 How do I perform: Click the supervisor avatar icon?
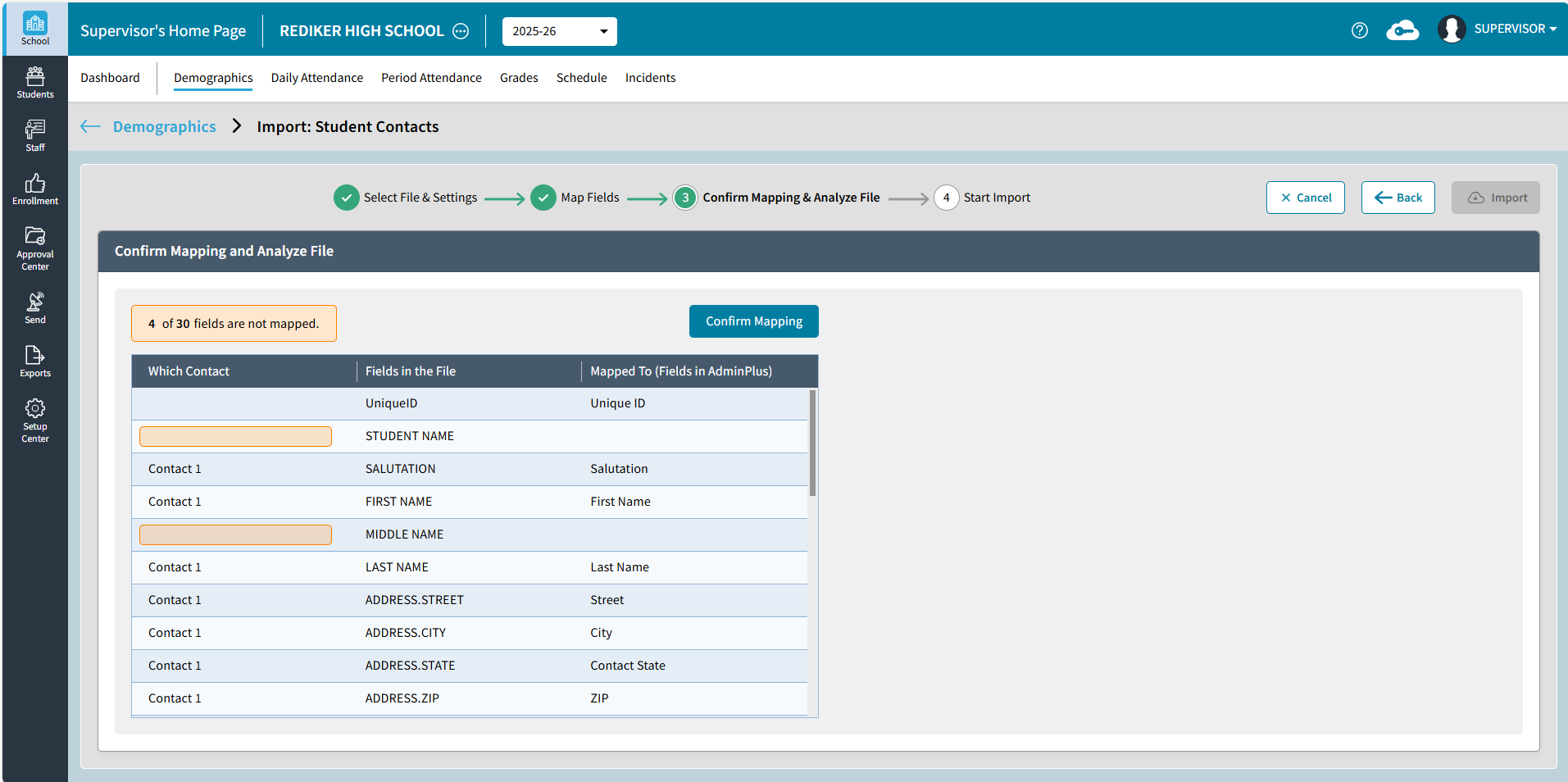[1452, 30]
